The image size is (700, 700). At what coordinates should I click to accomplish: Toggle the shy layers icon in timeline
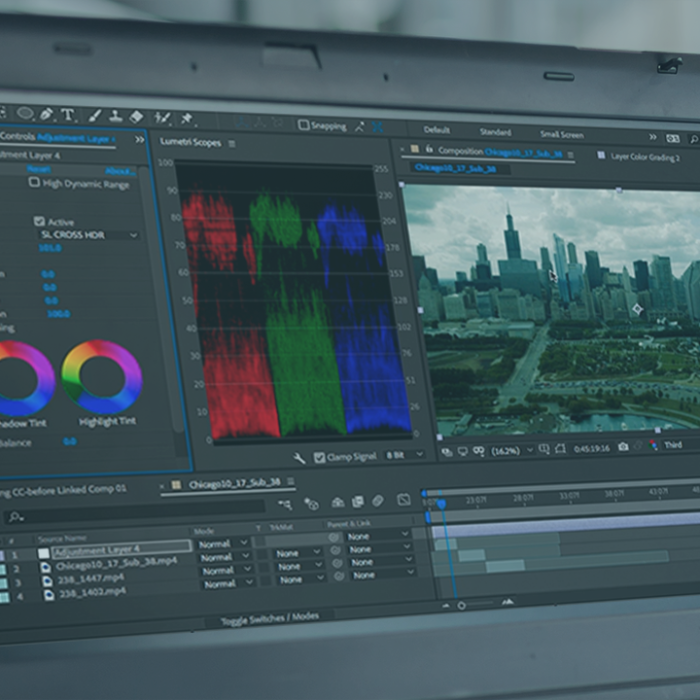point(338,503)
